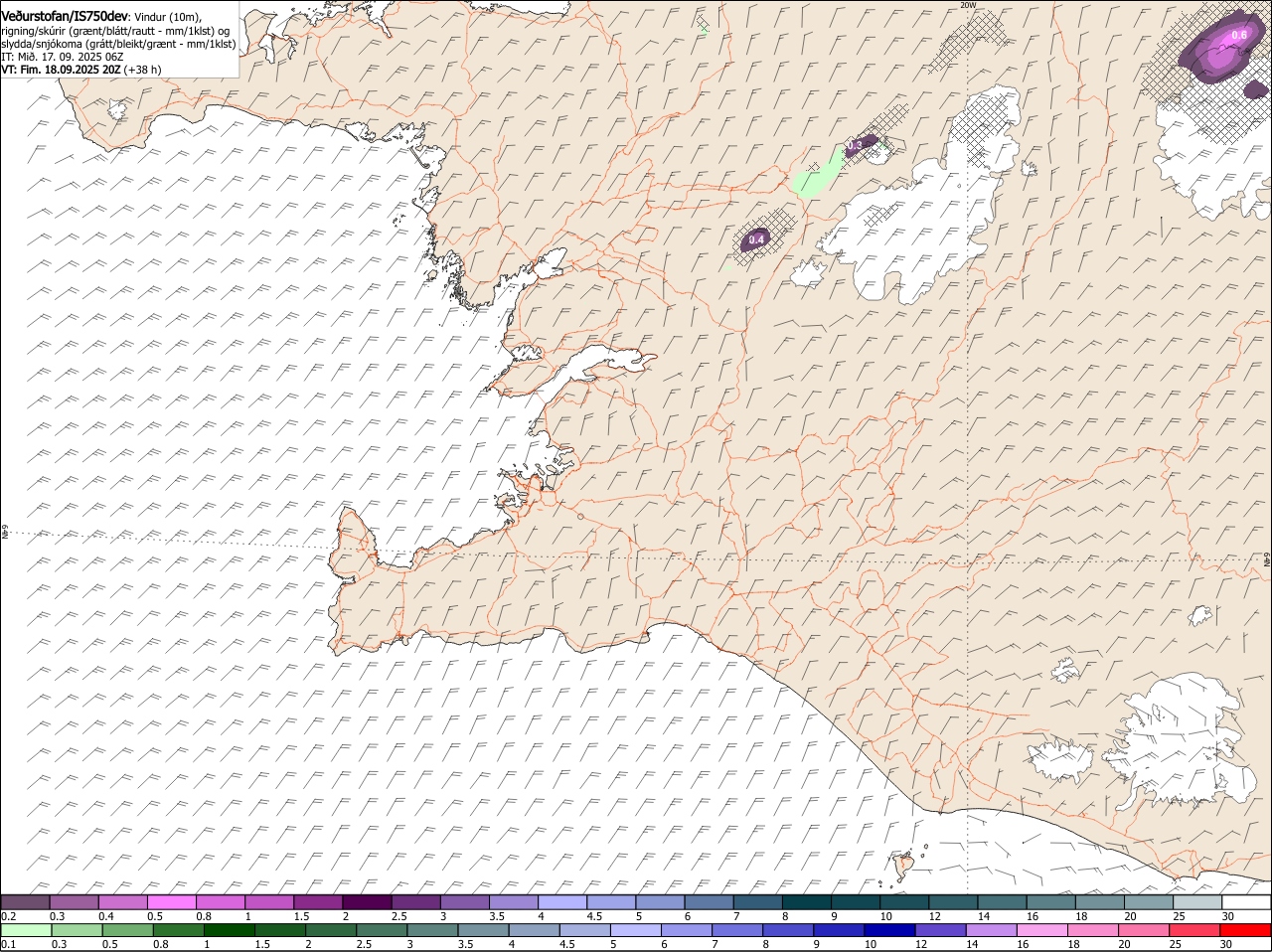
Task: Click the 'IT: Mið. 17. 09. 2025 06Z' line
Action: 63,57
